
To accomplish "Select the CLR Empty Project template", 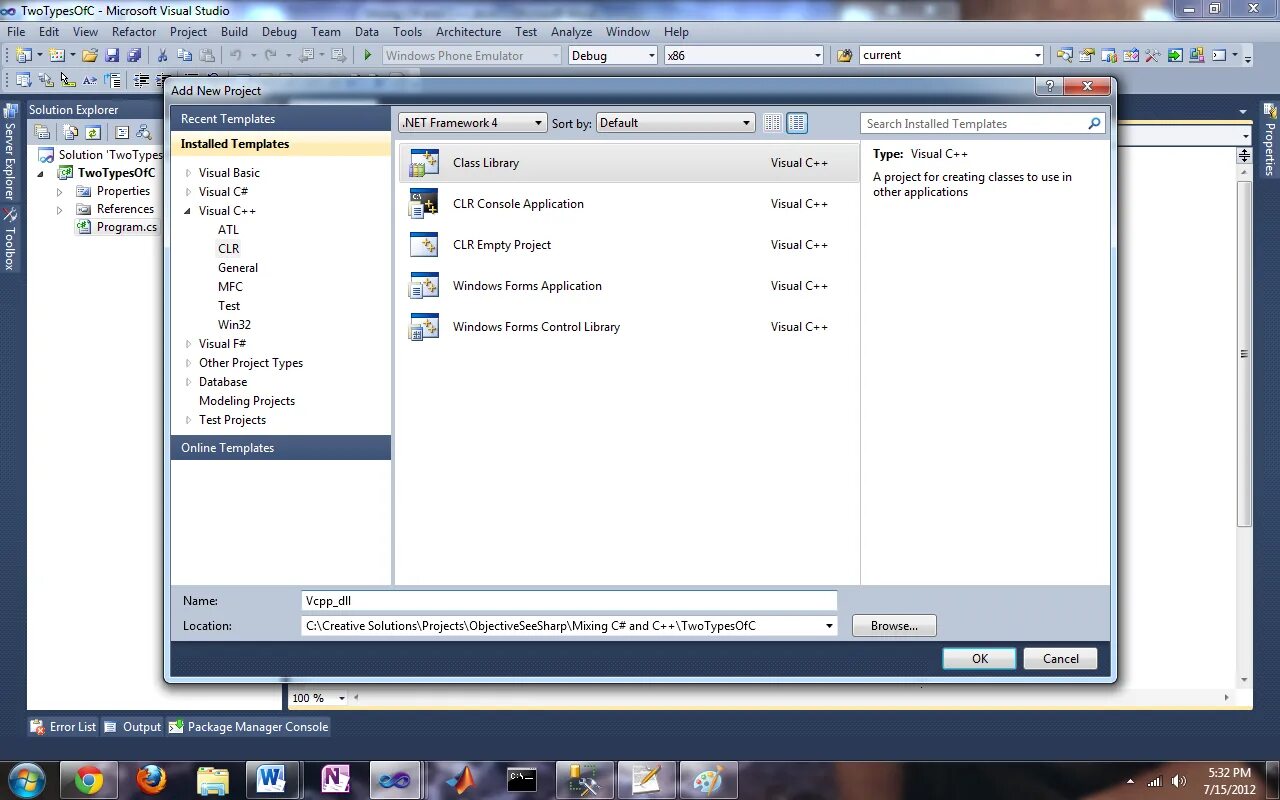I will pos(628,245).
